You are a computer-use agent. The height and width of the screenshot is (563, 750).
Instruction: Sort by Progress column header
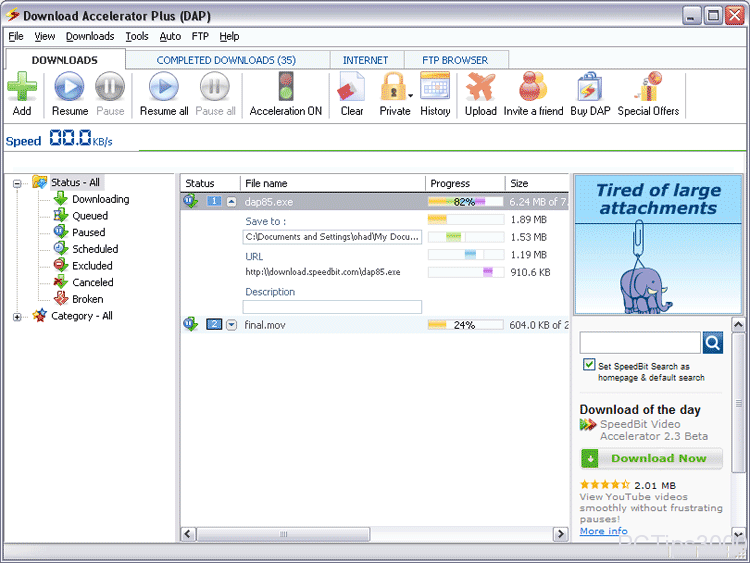465,183
